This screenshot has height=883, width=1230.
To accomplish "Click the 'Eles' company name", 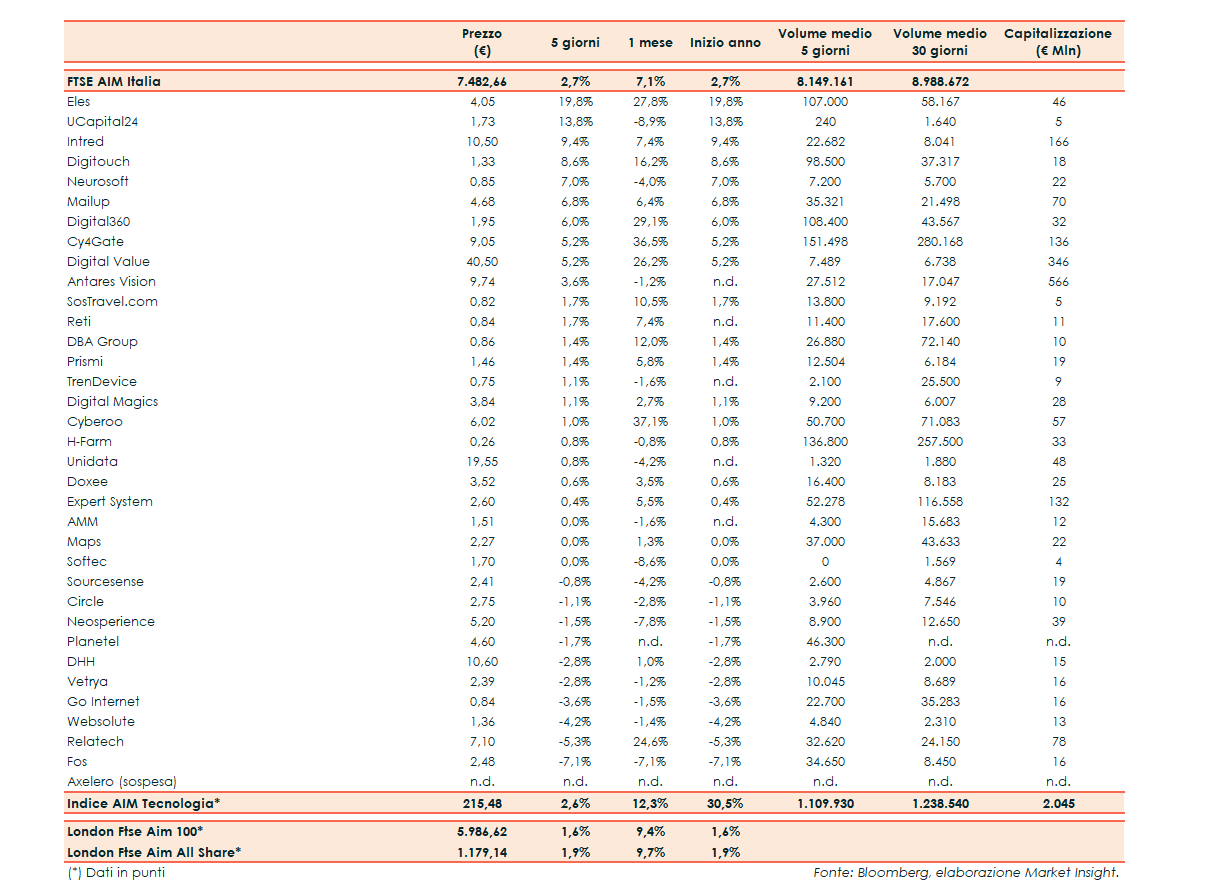I will 79,102.
